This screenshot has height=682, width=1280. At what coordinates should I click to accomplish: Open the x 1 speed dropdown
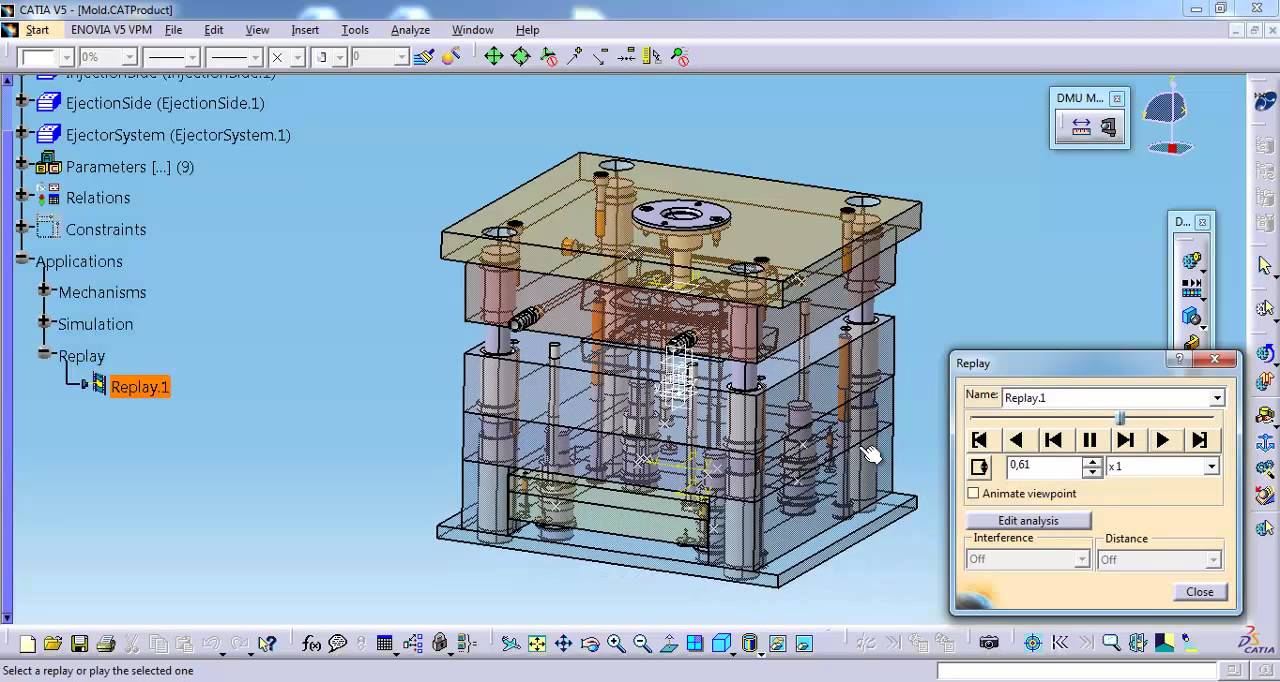1211,466
